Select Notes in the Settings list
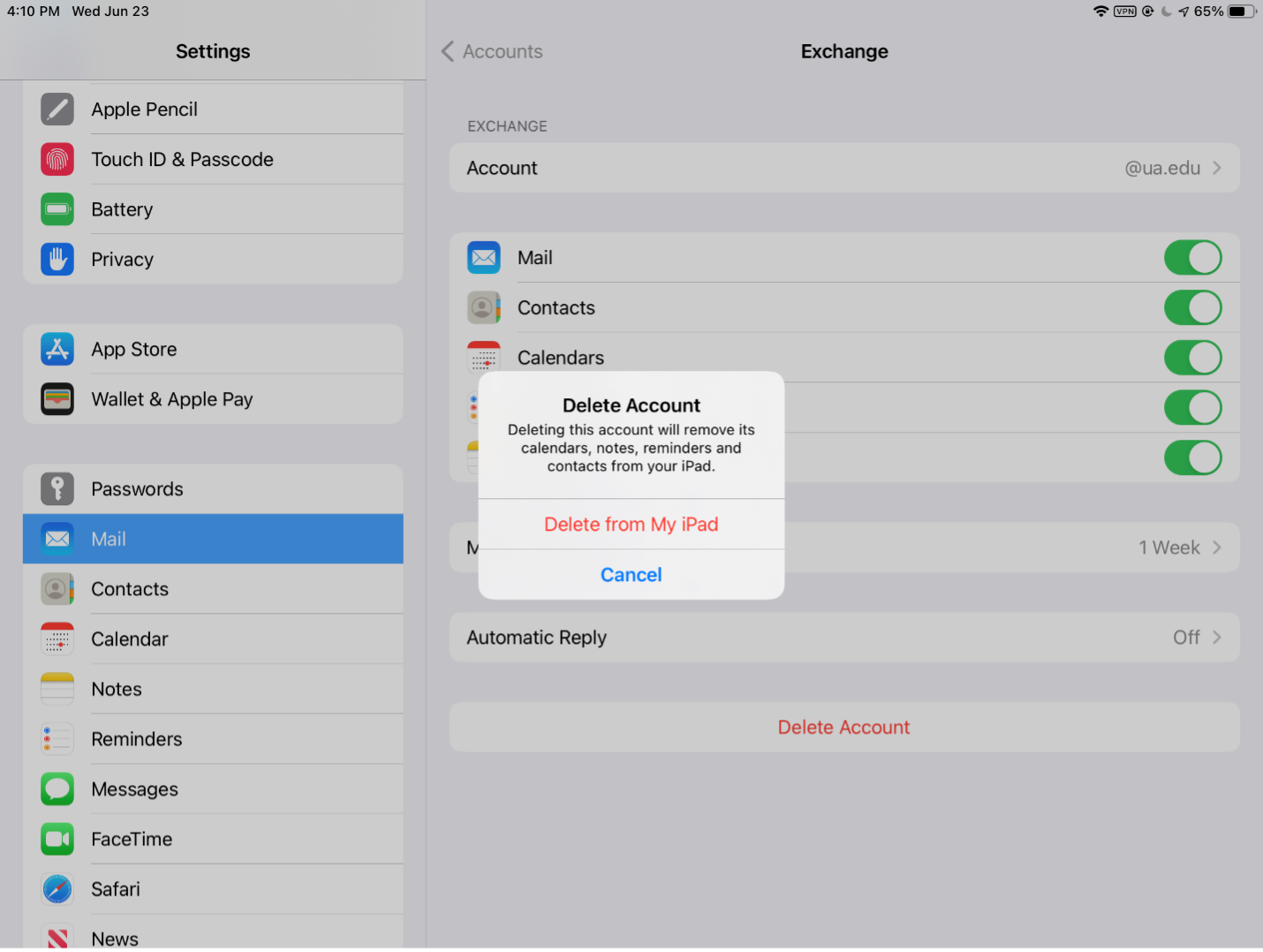Screen dimensions: 1263x952 213,689
